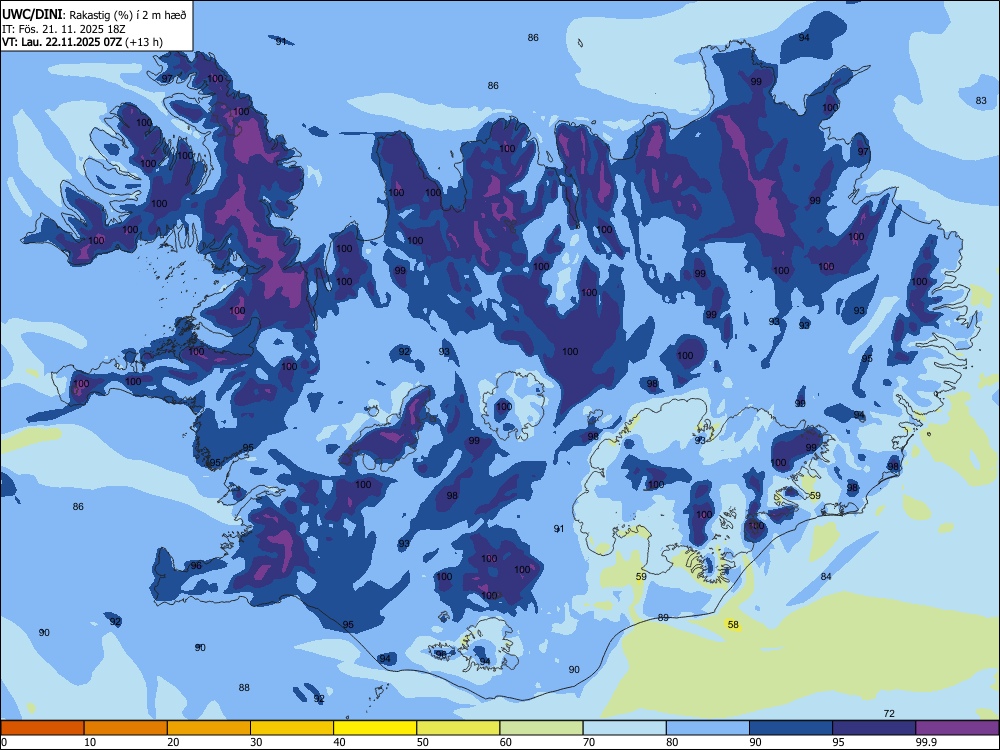Click the medium blue 90-95 legend swatch
The height and width of the screenshot is (750, 1000).
(x=791, y=728)
